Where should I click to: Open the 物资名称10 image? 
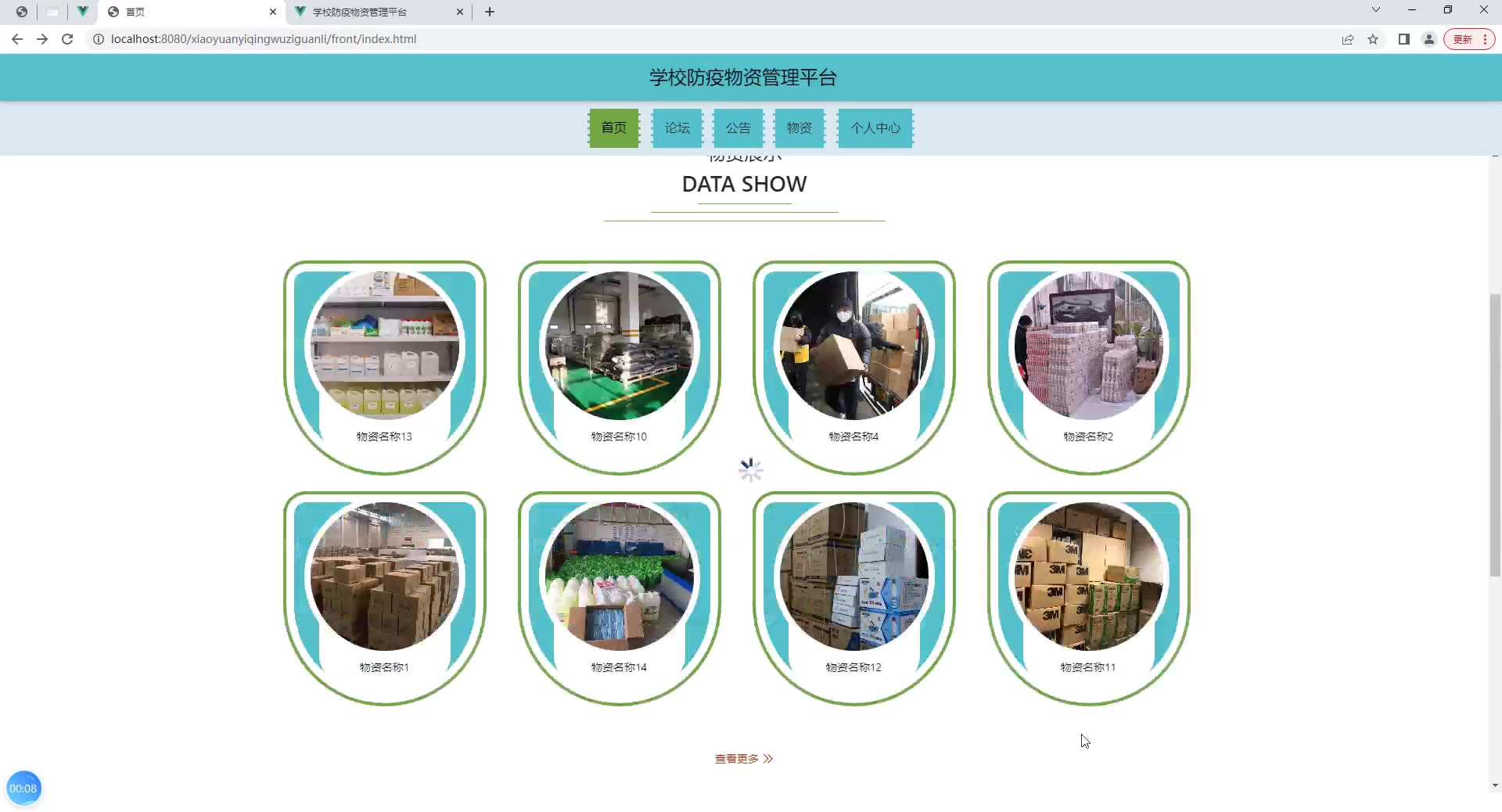pos(620,346)
